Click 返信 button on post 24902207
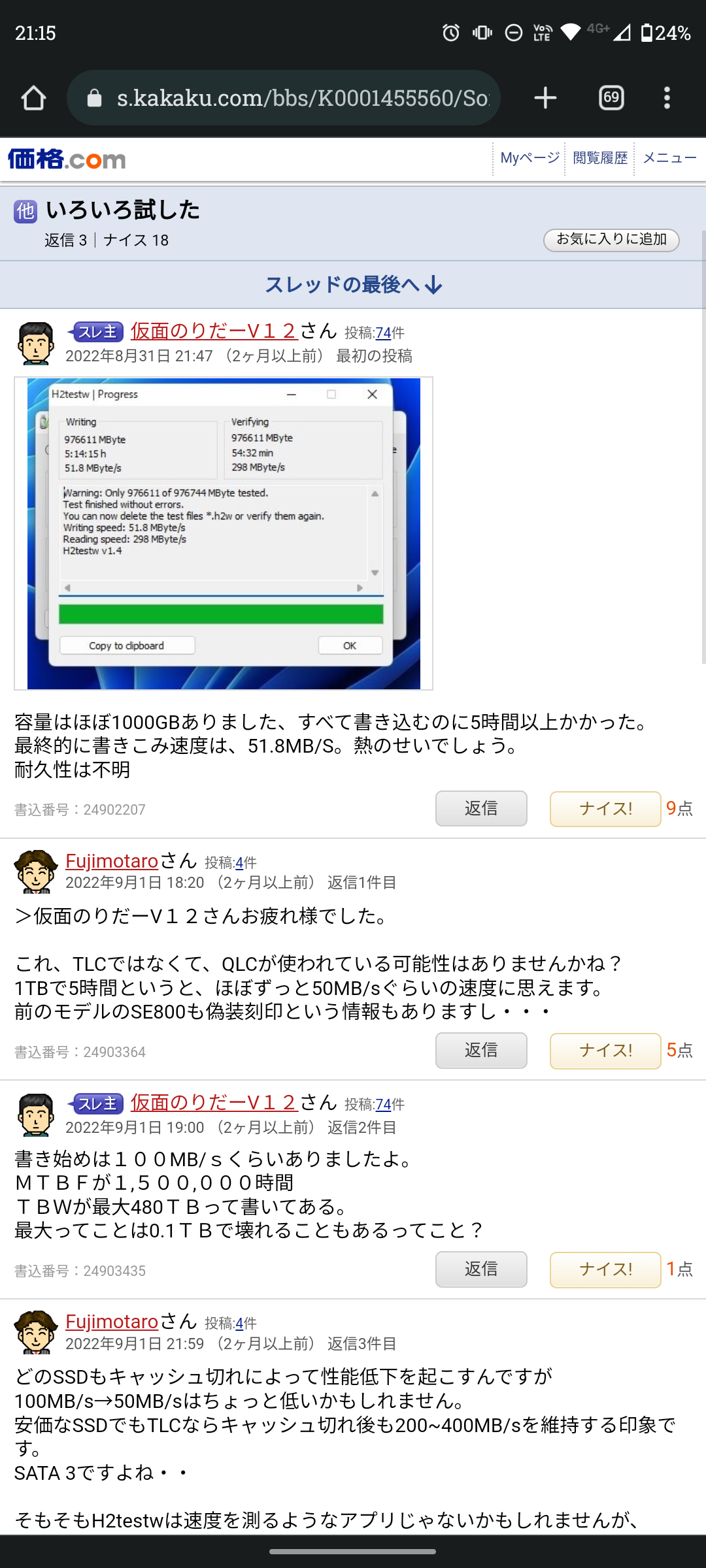This screenshot has height=1568, width=706. (481, 809)
